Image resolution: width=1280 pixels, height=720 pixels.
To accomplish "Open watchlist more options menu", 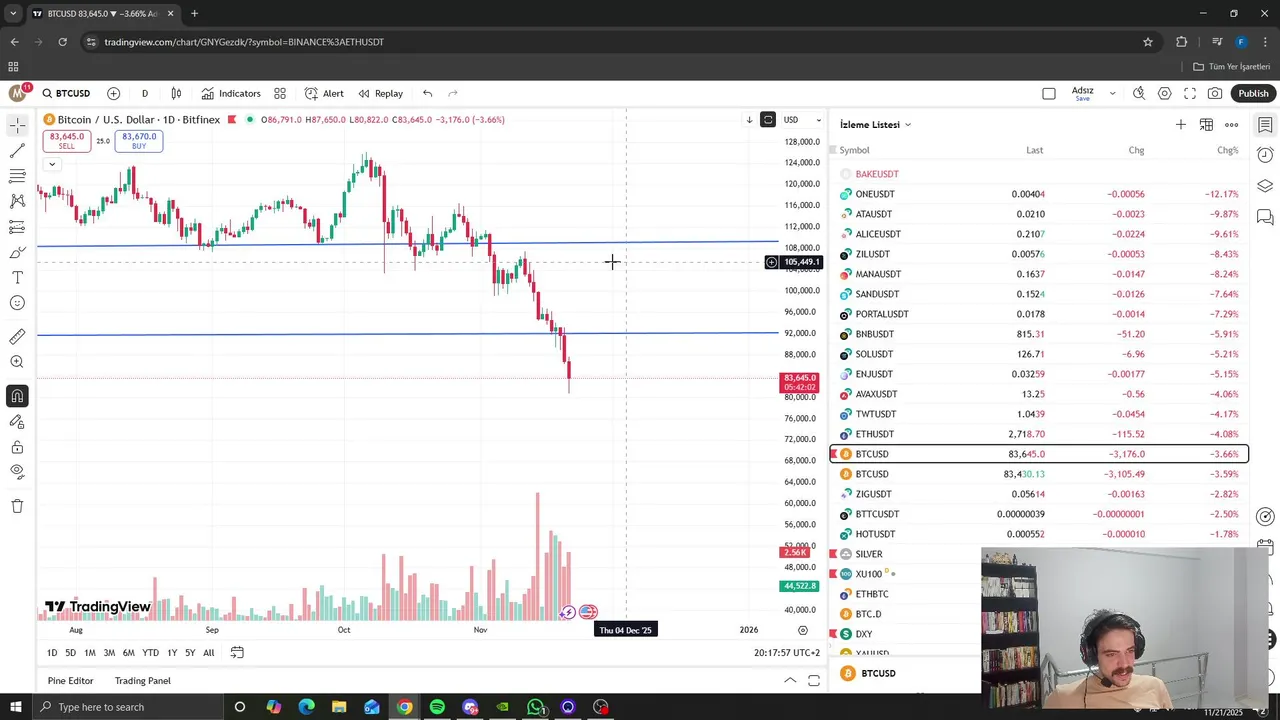I will (1232, 124).
